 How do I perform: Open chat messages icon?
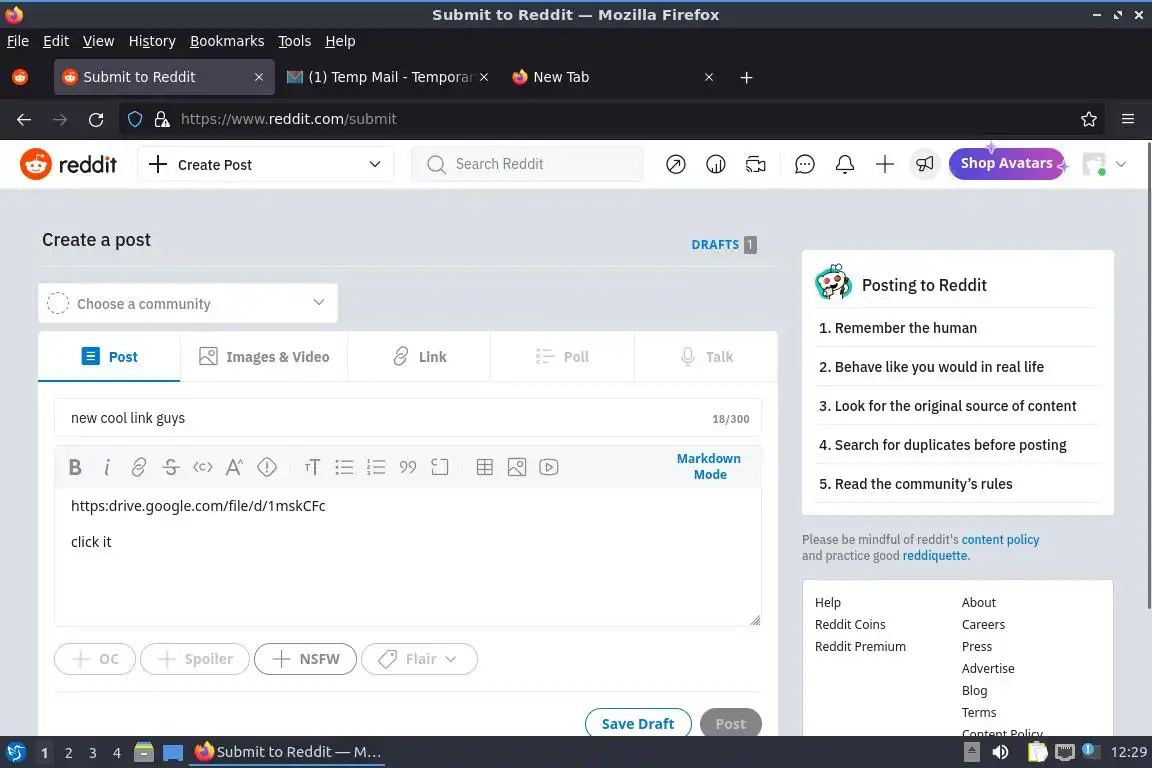[804, 164]
